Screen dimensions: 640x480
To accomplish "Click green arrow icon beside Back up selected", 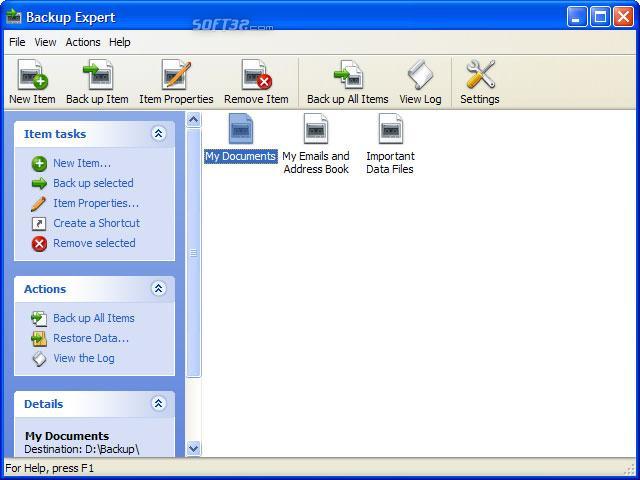I will click(x=39, y=184).
